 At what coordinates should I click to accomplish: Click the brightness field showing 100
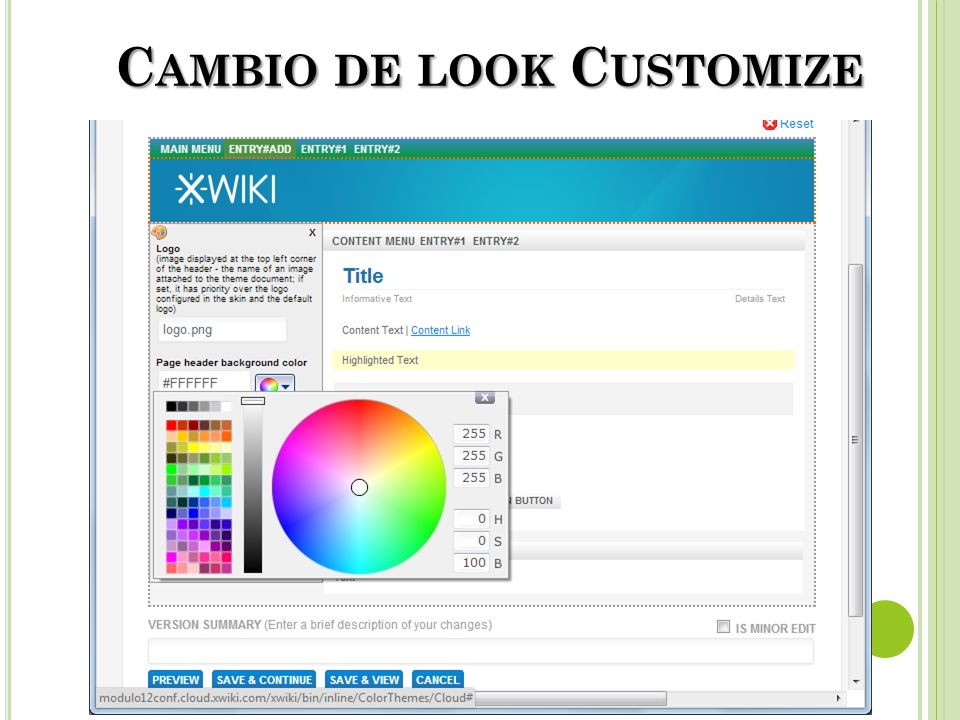pos(471,563)
